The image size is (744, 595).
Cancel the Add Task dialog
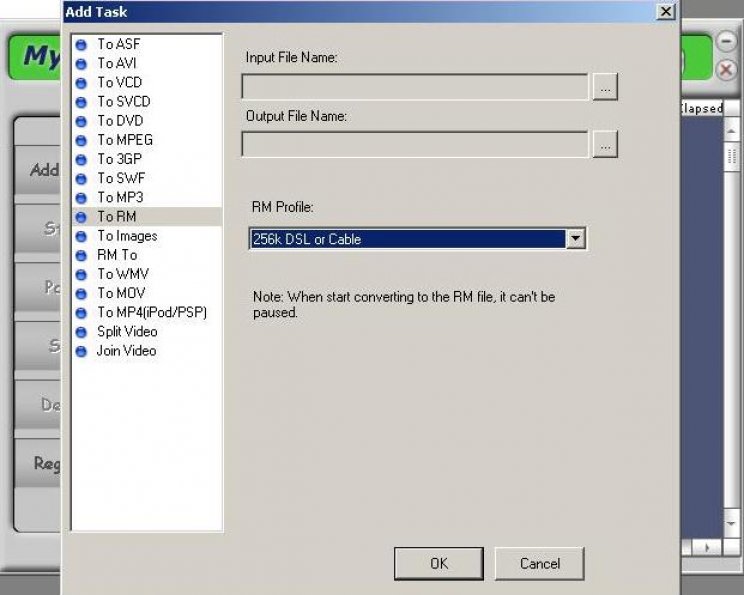tap(539, 564)
